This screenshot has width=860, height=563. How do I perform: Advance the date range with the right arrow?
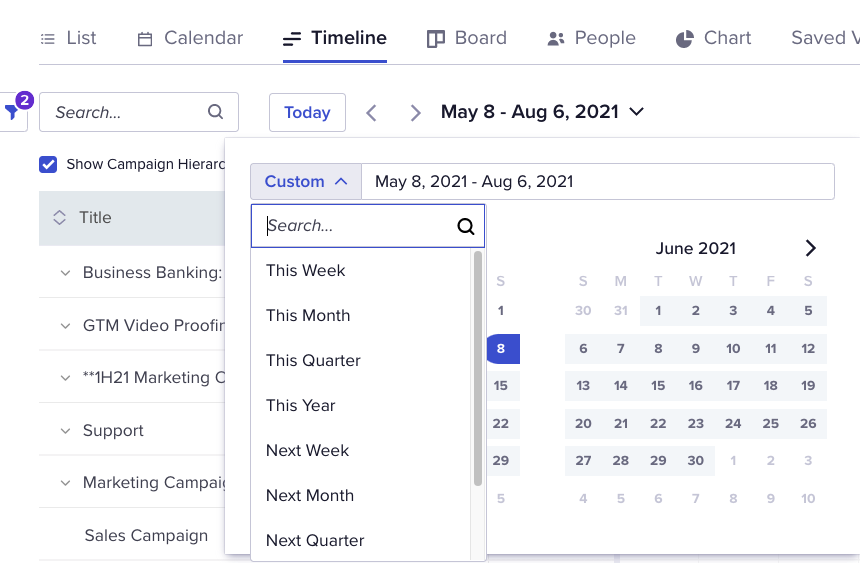(416, 112)
